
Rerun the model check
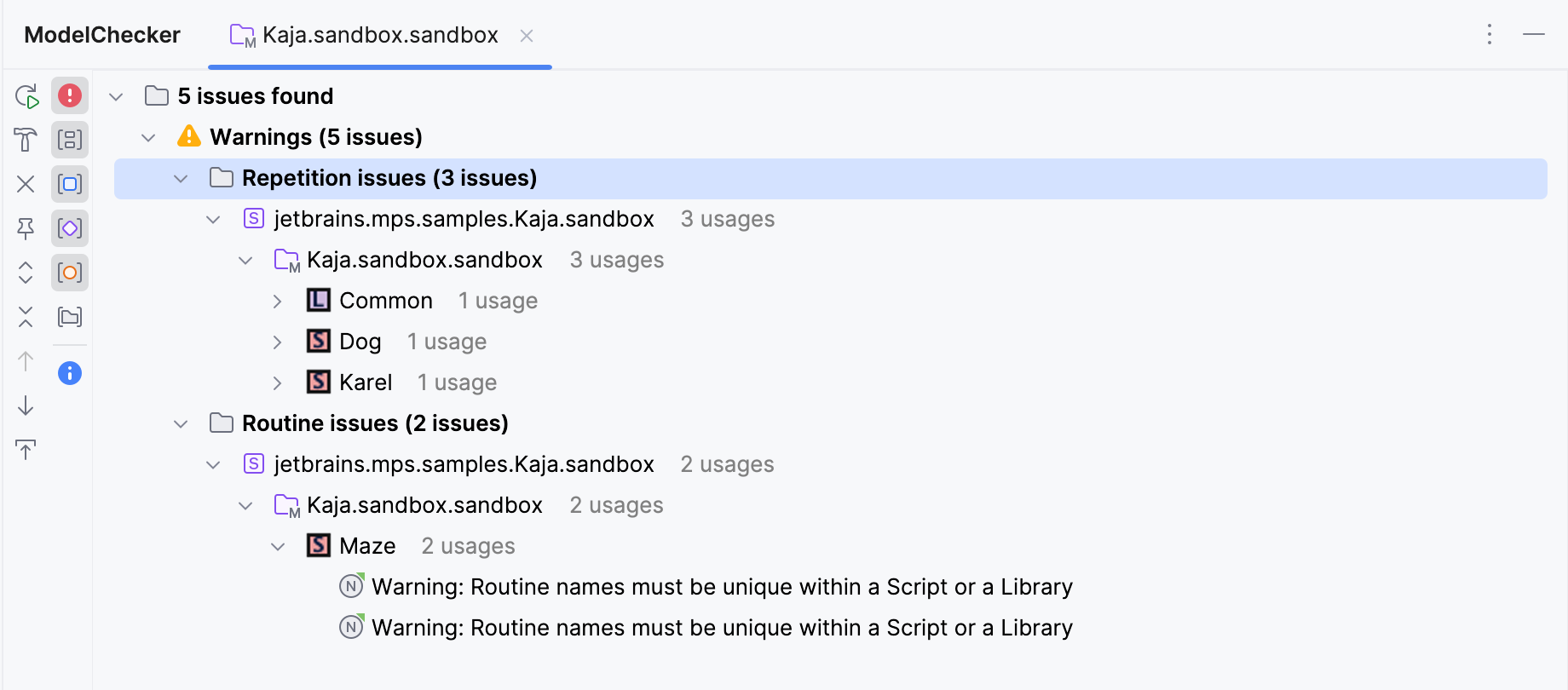[x=26, y=95]
